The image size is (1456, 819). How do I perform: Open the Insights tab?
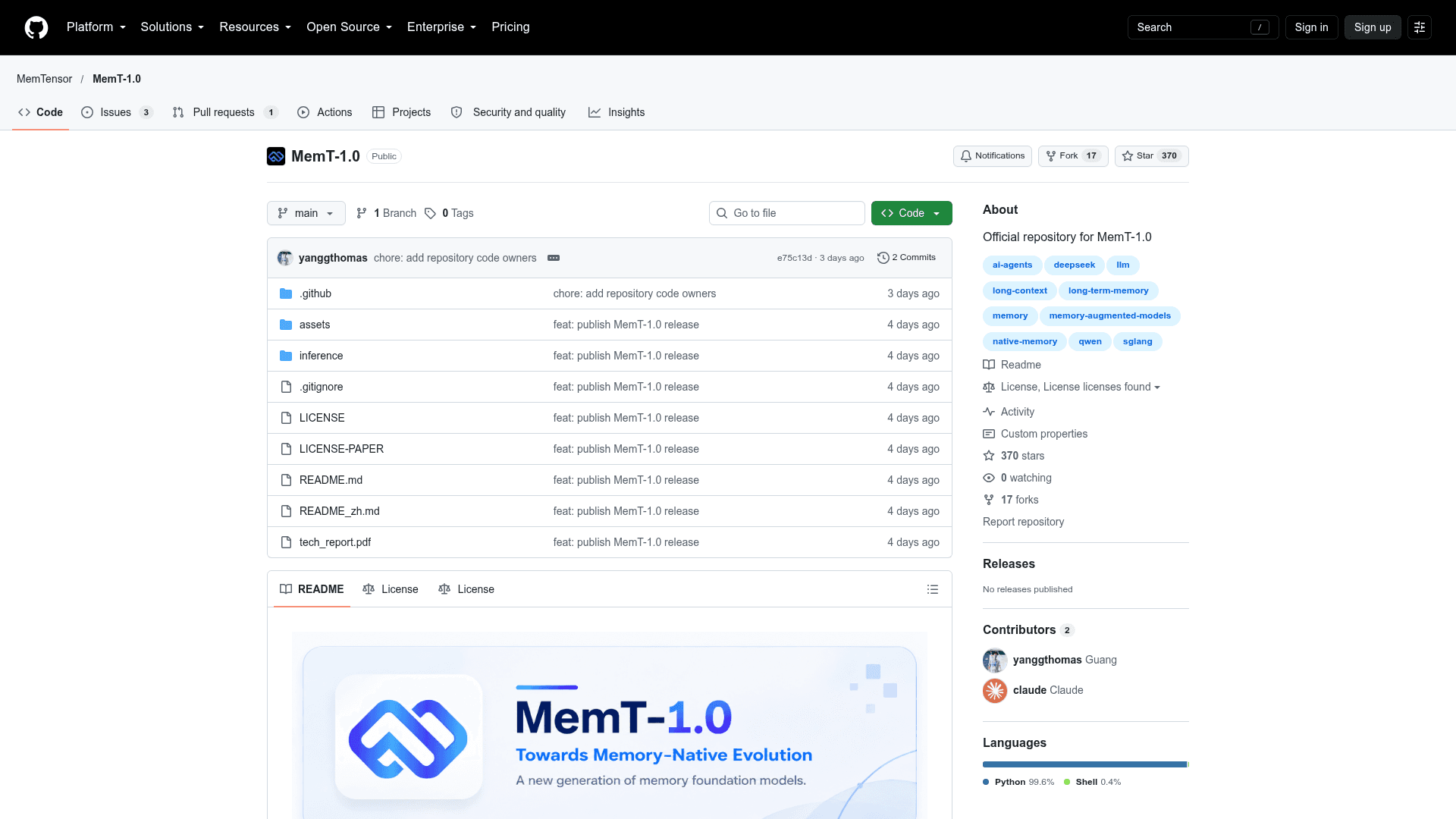point(617,112)
